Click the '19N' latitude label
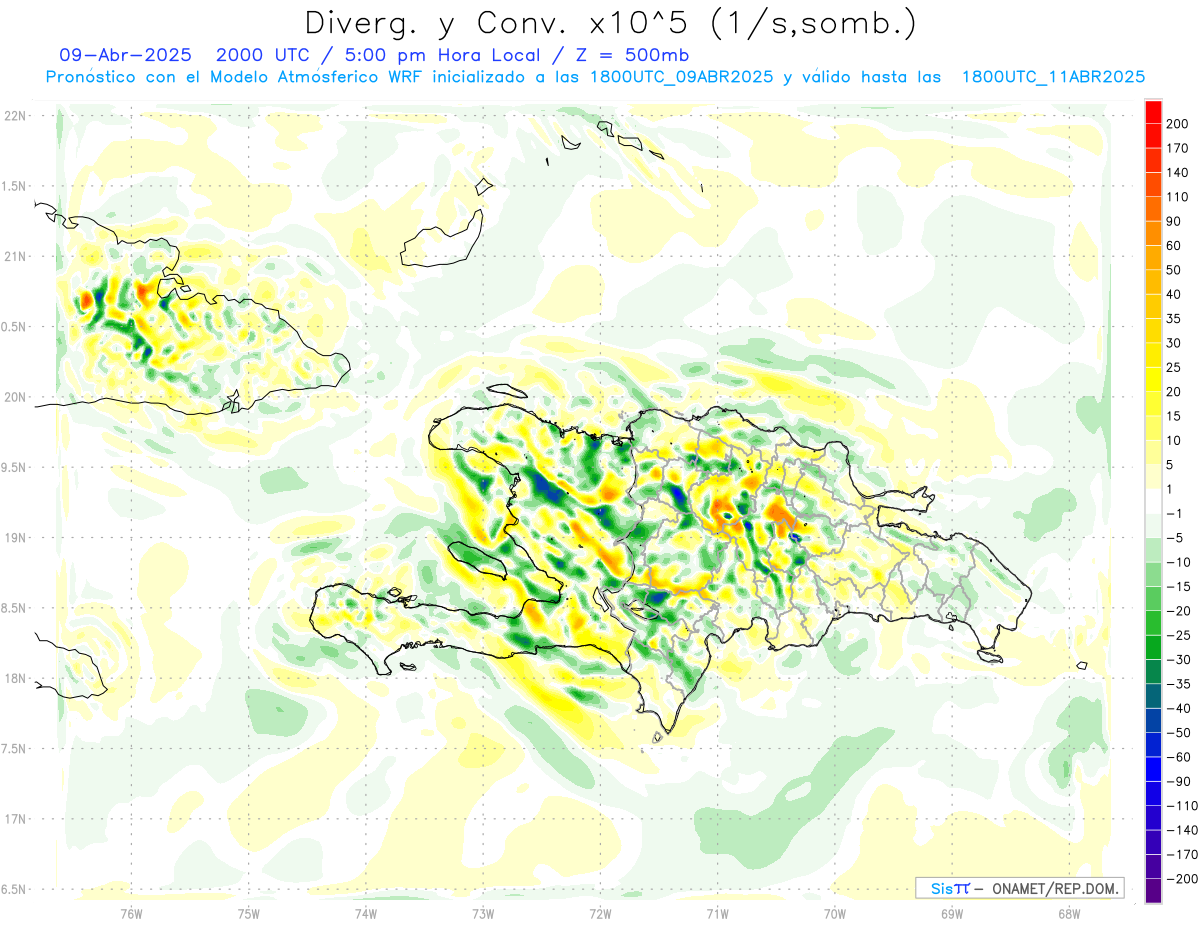 15,538
